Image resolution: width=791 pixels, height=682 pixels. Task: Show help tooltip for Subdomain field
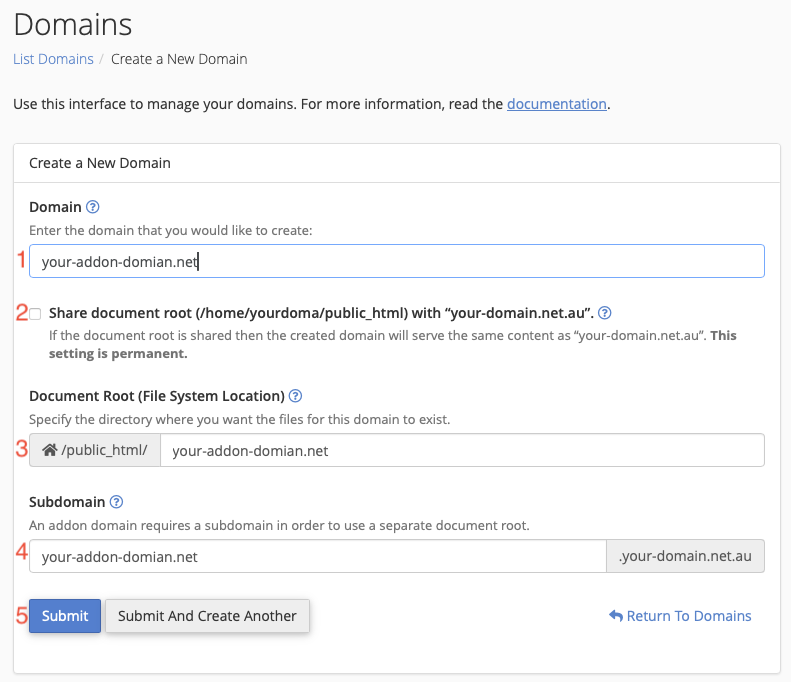tap(117, 502)
